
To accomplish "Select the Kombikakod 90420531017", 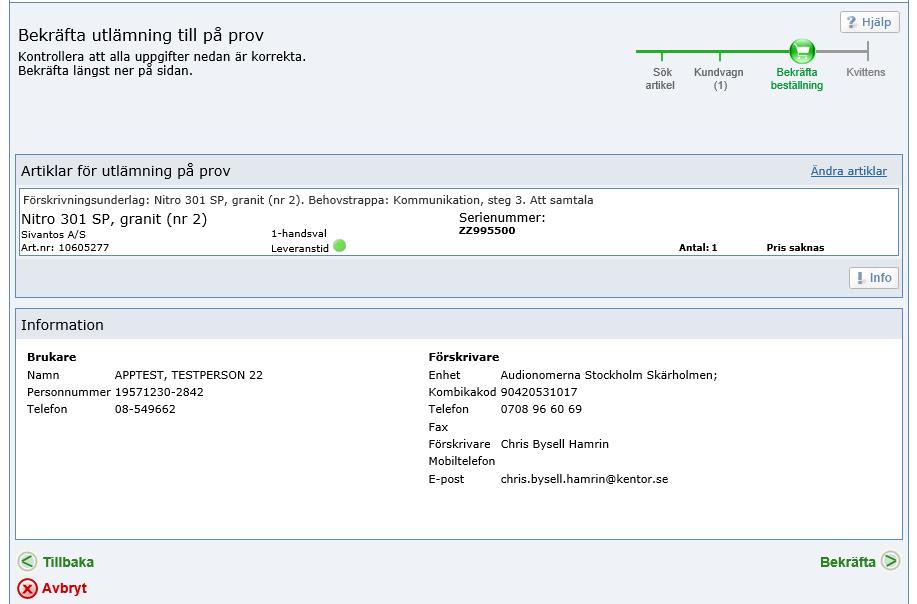I will (539, 392).
